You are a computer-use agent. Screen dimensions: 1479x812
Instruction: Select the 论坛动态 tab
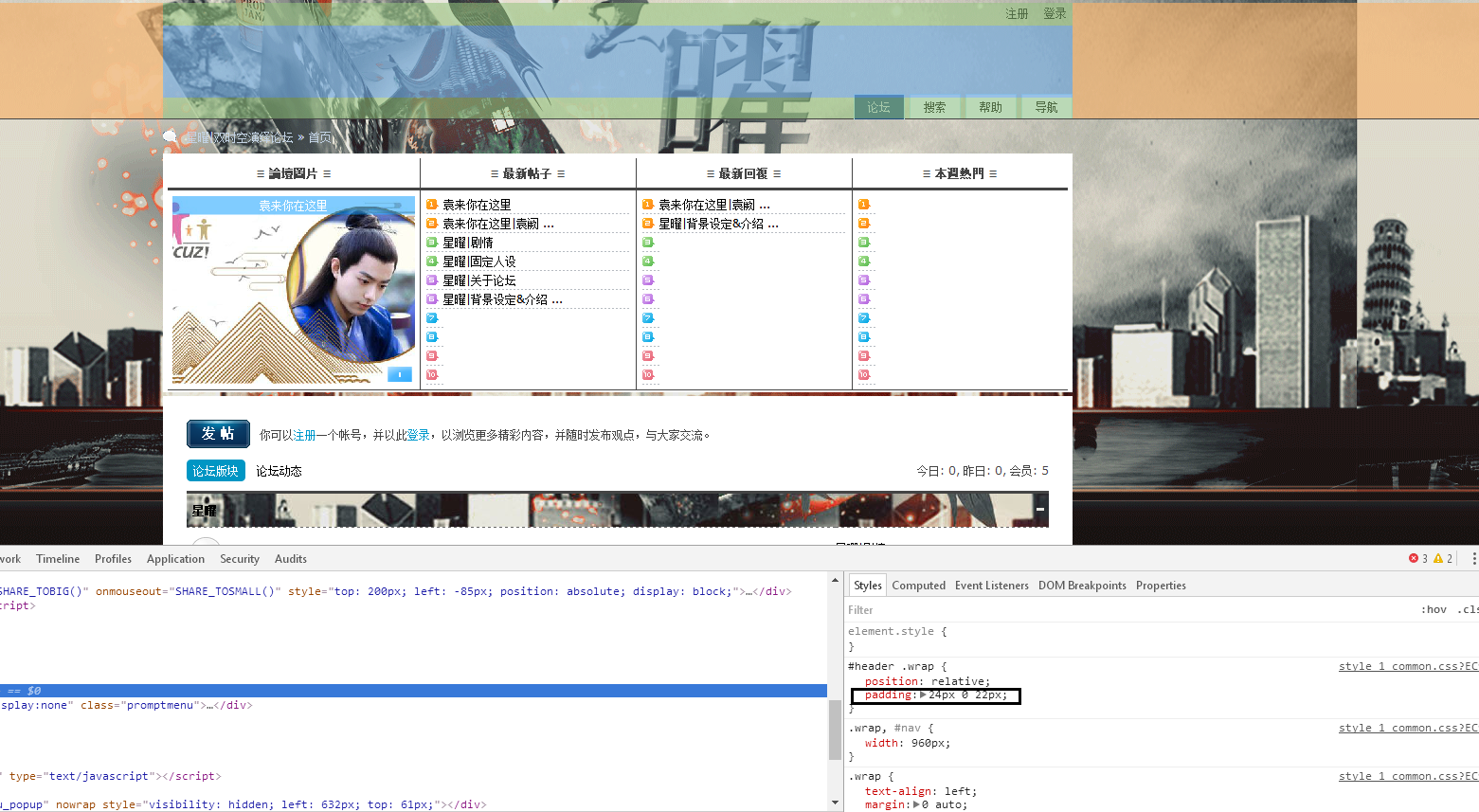click(279, 471)
